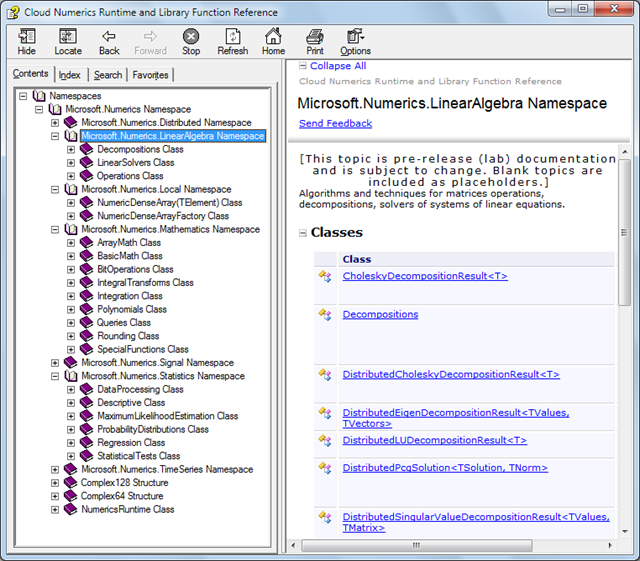Open CholeskyDecompositionResult<T> class link
Image resolution: width=640 pixels, height=561 pixels.
pyautogui.click(x=425, y=276)
